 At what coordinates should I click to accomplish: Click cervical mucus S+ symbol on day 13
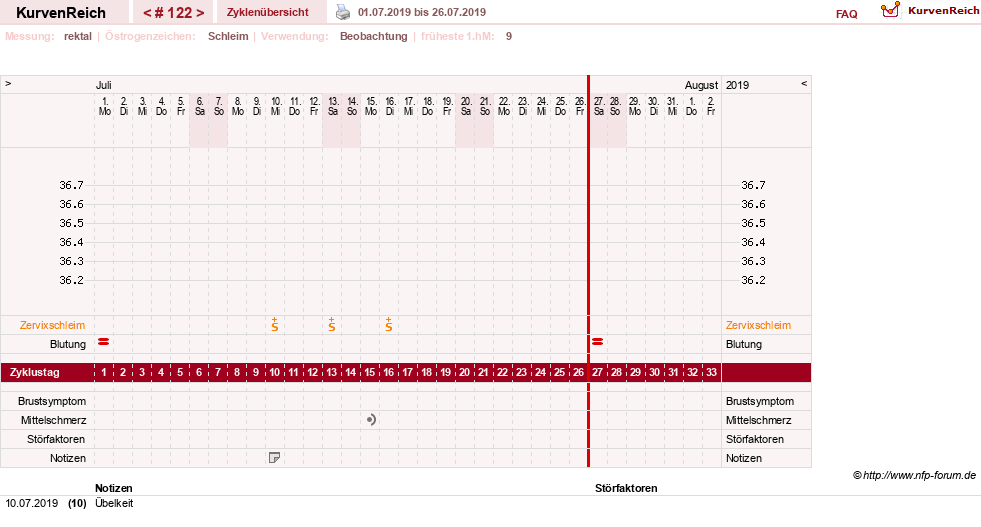332,324
